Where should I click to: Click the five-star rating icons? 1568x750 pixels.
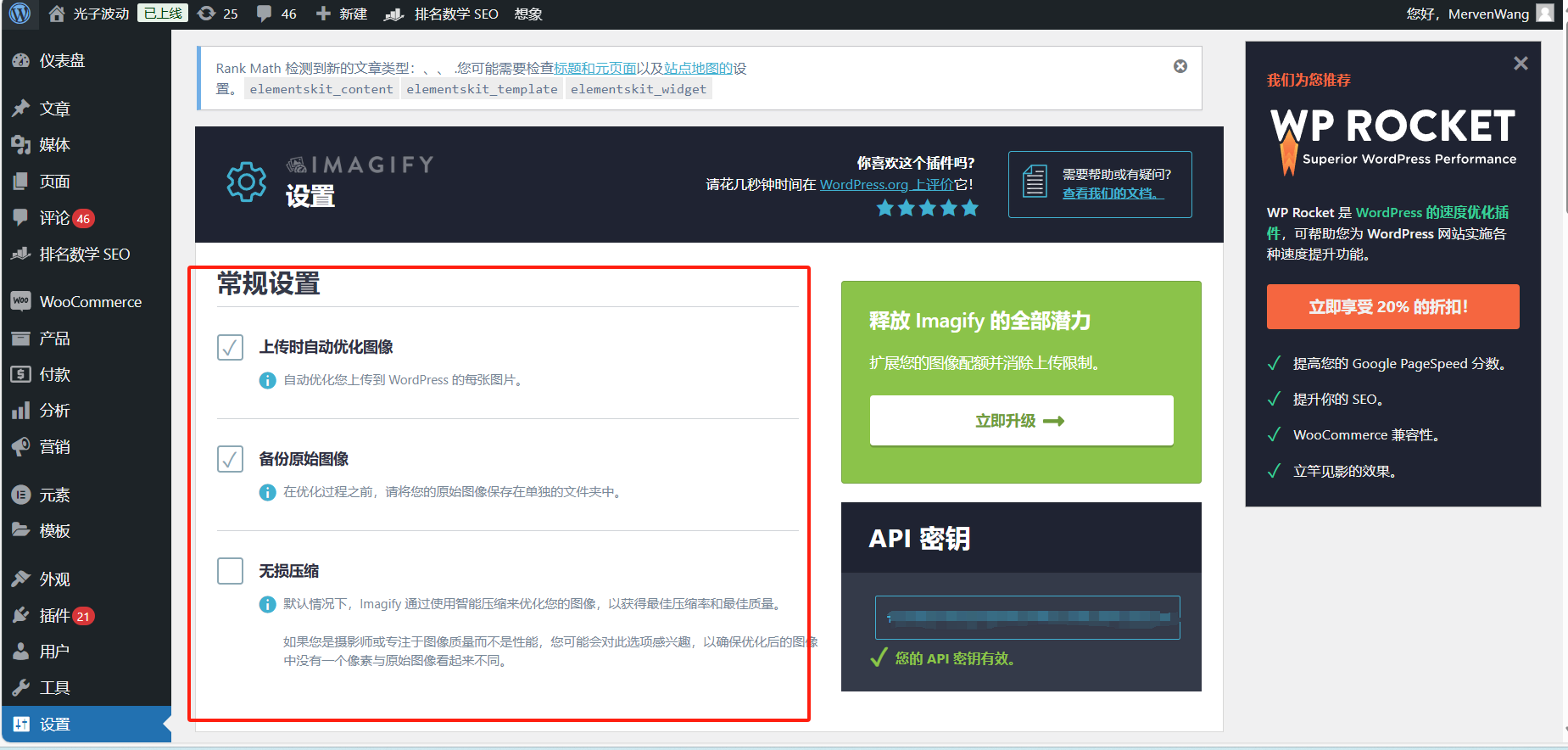pos(927,208)
